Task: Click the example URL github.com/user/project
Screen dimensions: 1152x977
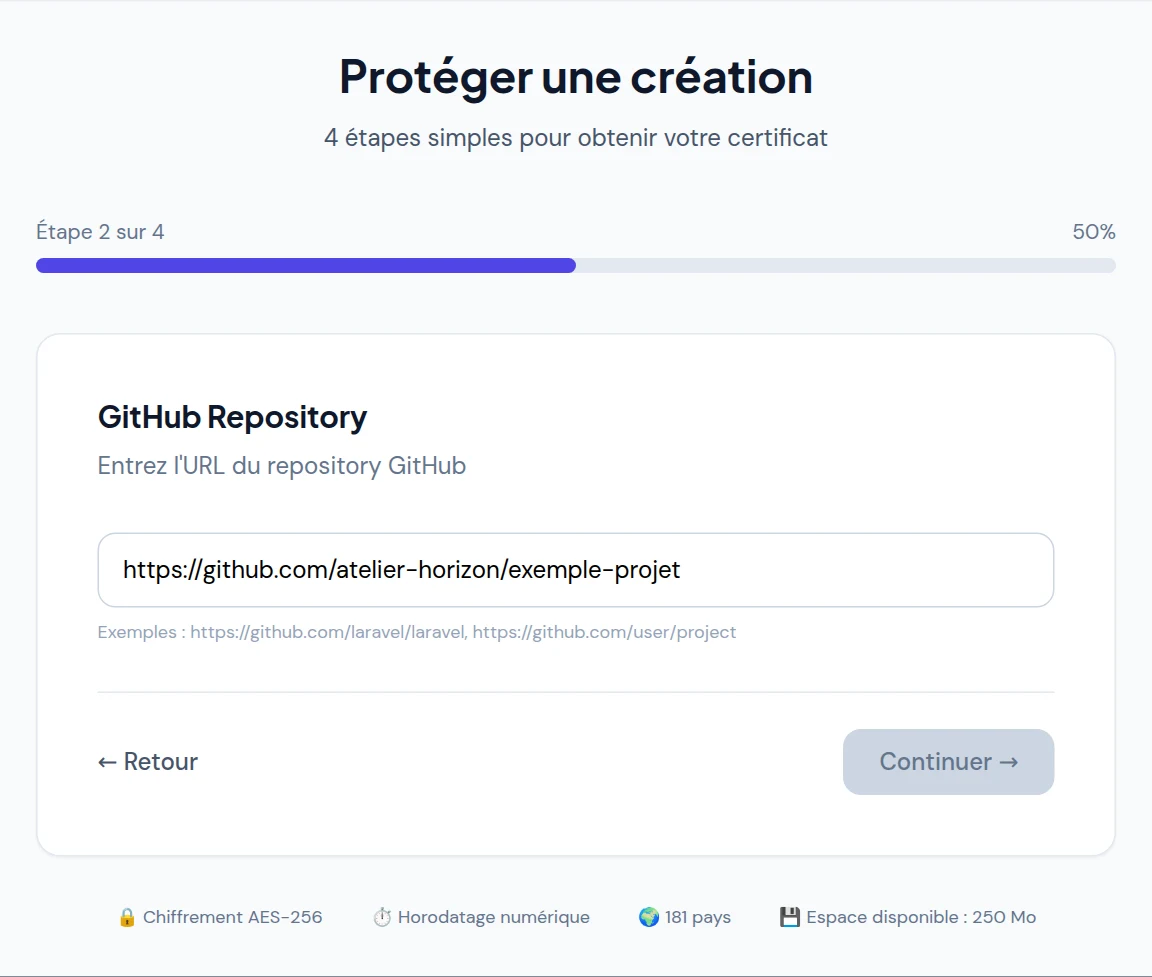Action: click(604, 632)
